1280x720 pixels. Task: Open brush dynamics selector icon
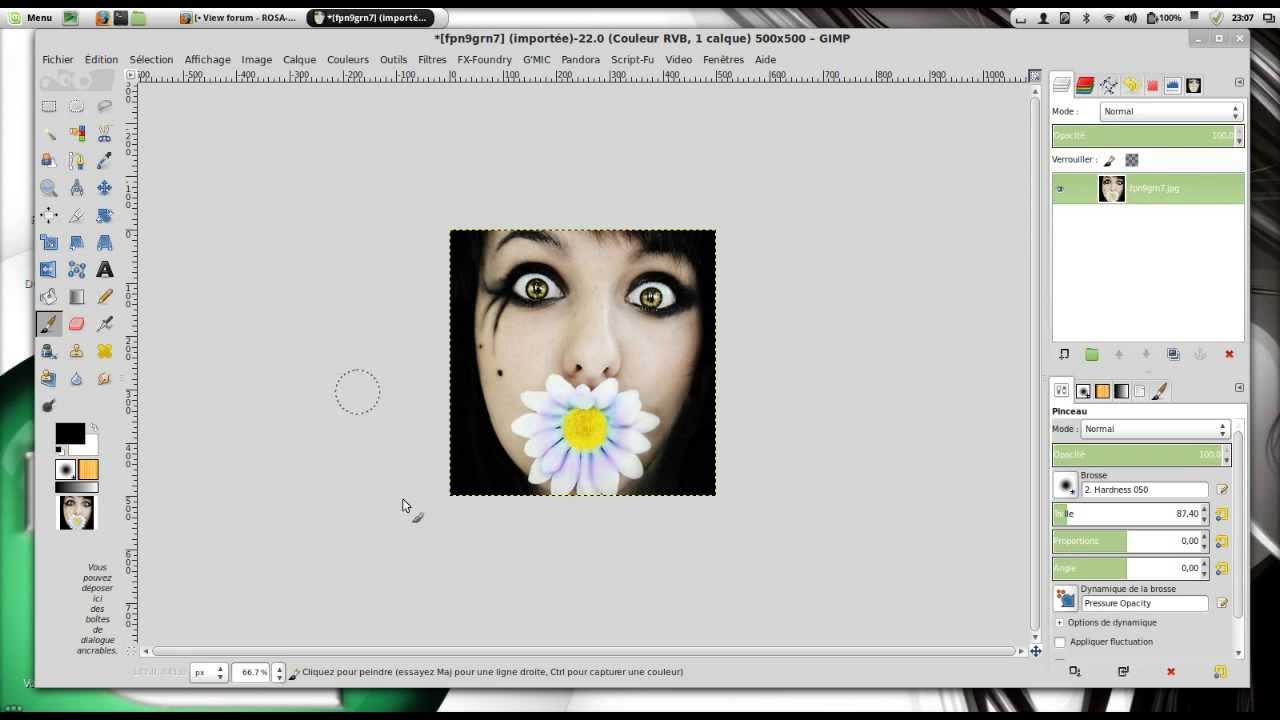point(1066,599)
